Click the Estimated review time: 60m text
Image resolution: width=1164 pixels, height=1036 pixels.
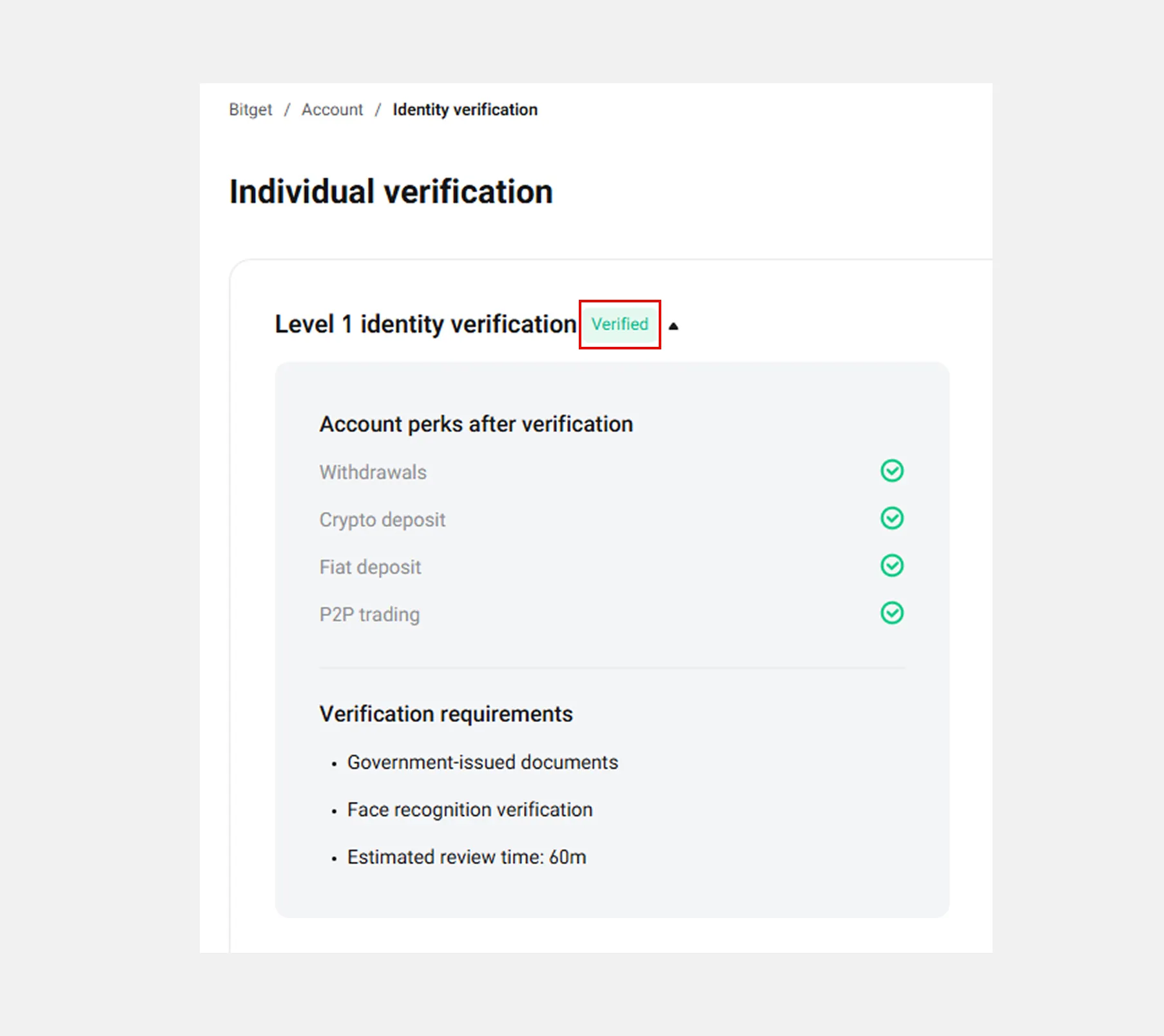[x=467, y=857]
